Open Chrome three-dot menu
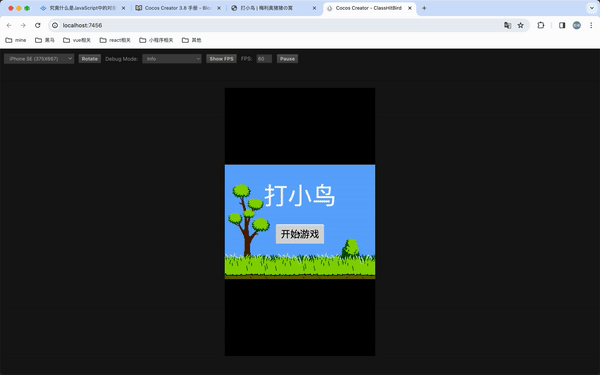Image resolution: width=600 pixels, height=375 pixels. coord(591,25)
